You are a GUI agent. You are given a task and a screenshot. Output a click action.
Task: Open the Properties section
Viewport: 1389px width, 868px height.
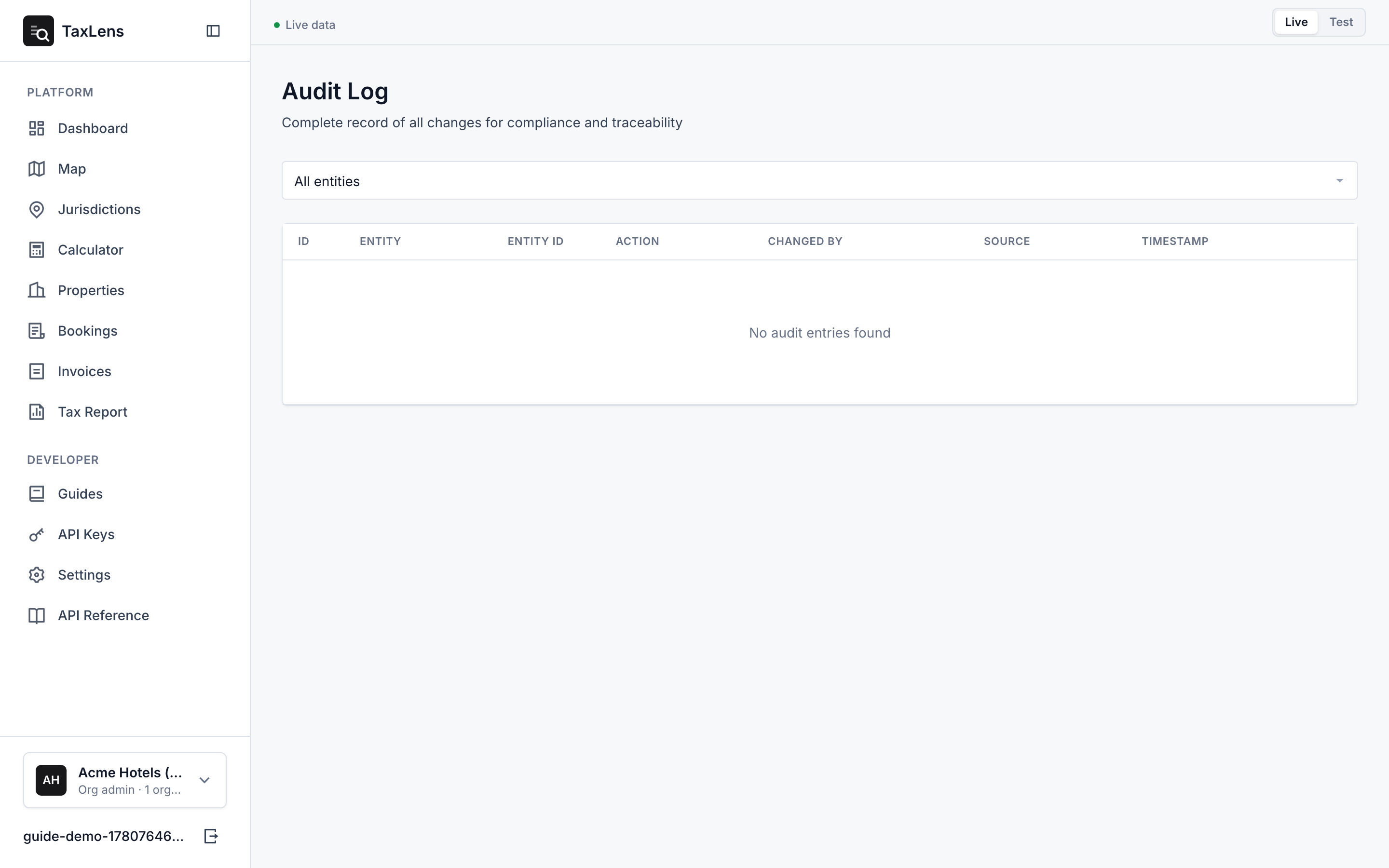[x=124, y=290]
